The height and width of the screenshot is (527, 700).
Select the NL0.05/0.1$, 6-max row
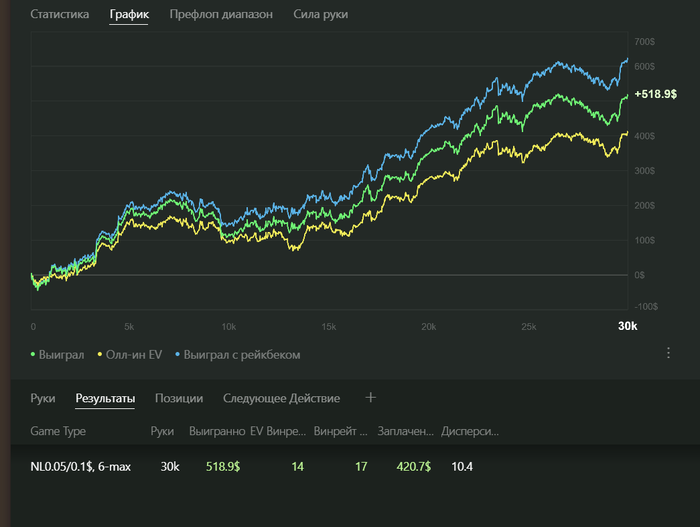355,466
